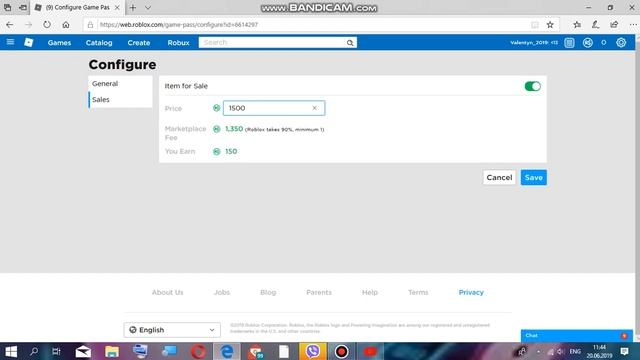The width and height of the screenshot is (640, 360).
Task: Open the Terms footer link
Action: tap(418, 292)
